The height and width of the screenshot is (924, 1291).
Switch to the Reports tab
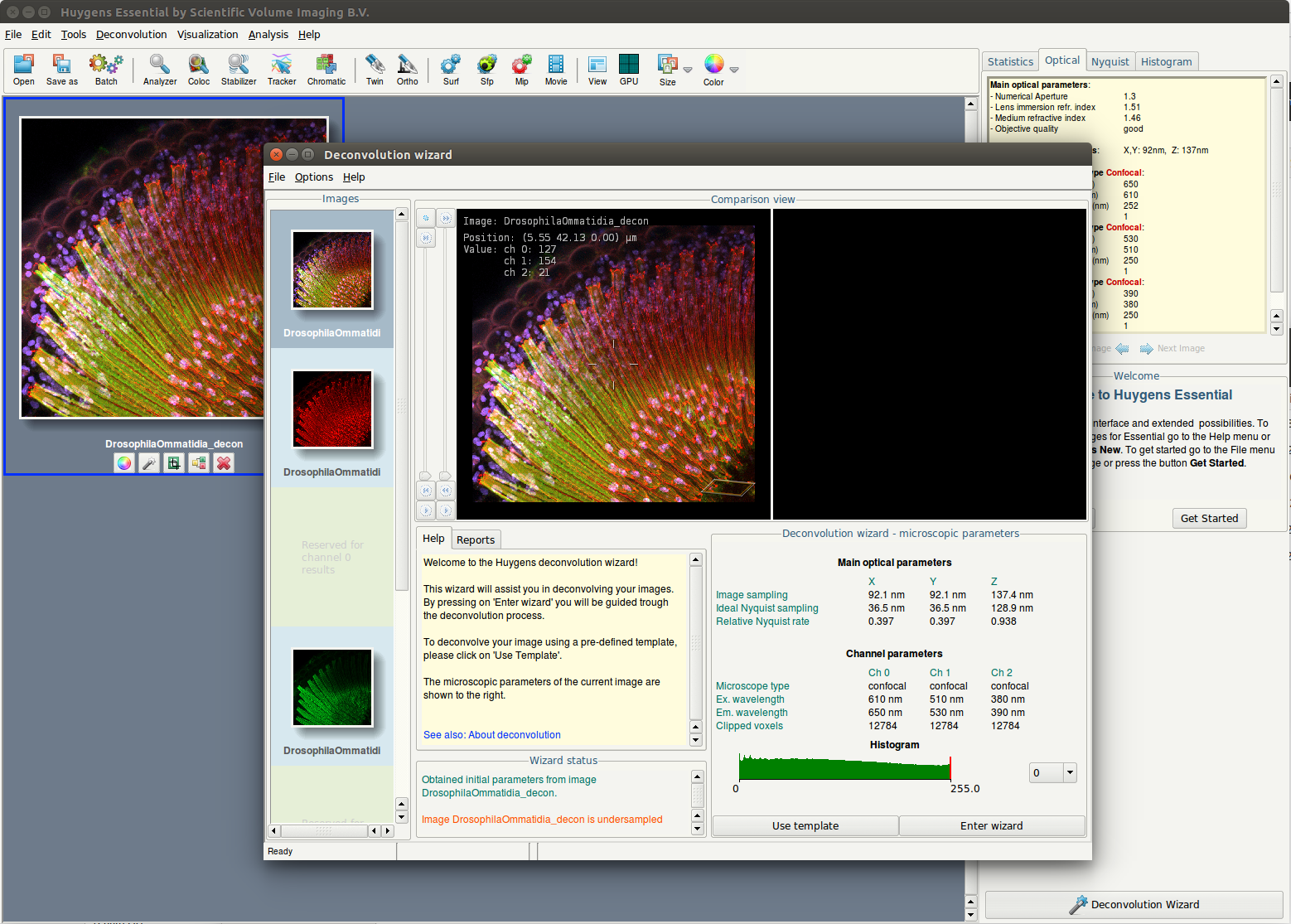pyautogui.click(x=476, y=539)
